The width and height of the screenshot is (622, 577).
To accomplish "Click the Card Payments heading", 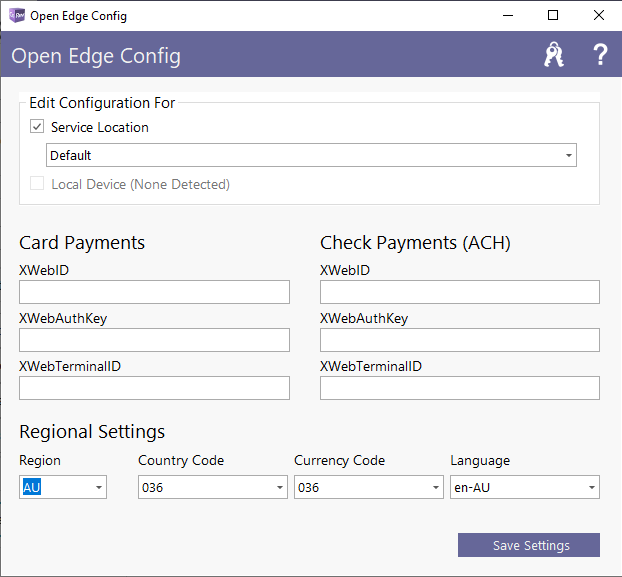I will [x=82, y=243].
